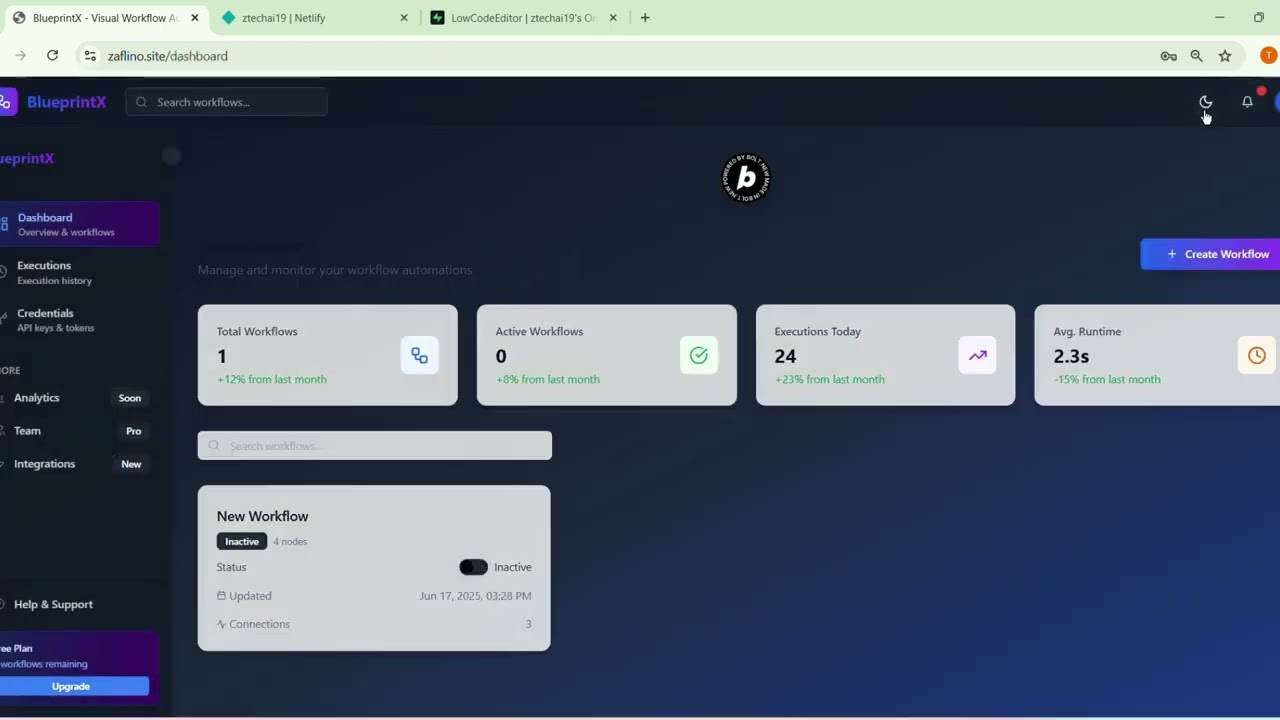Click the Bolt badge icon

tap(746, 178)
